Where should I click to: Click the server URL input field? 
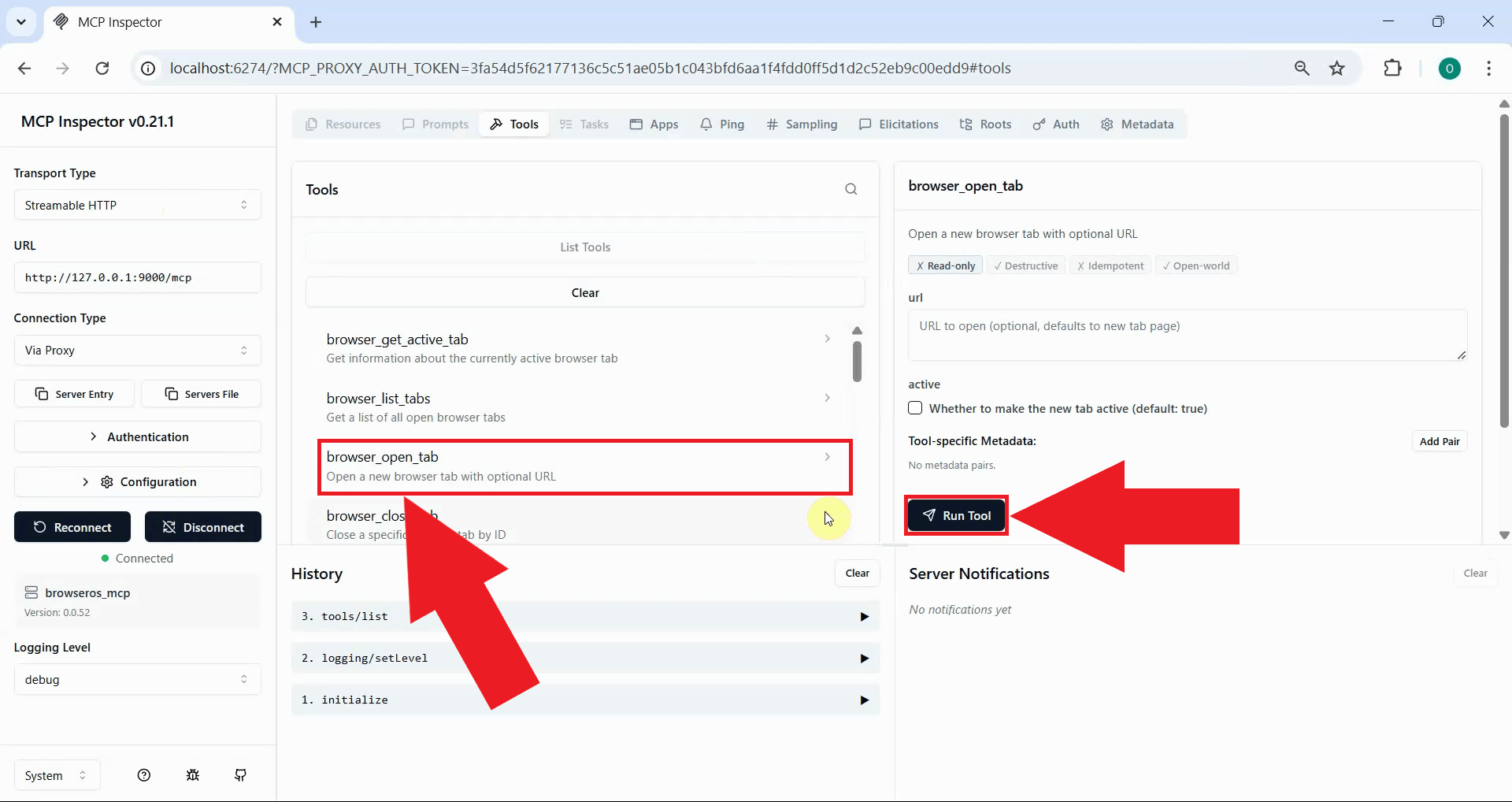[x=137, y=277]
